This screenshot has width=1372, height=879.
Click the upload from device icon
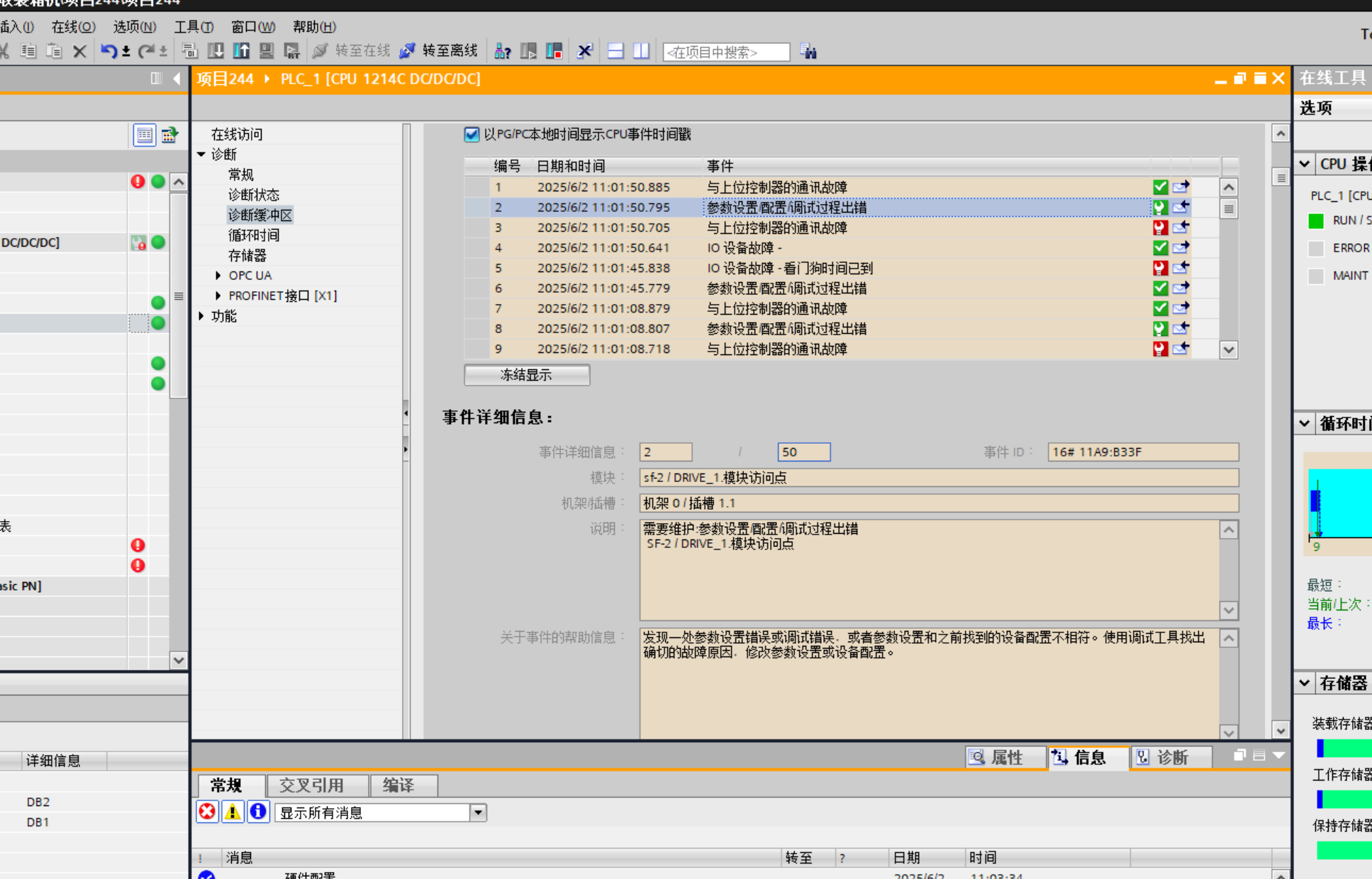pyautogui.click(x=241, y=51)
